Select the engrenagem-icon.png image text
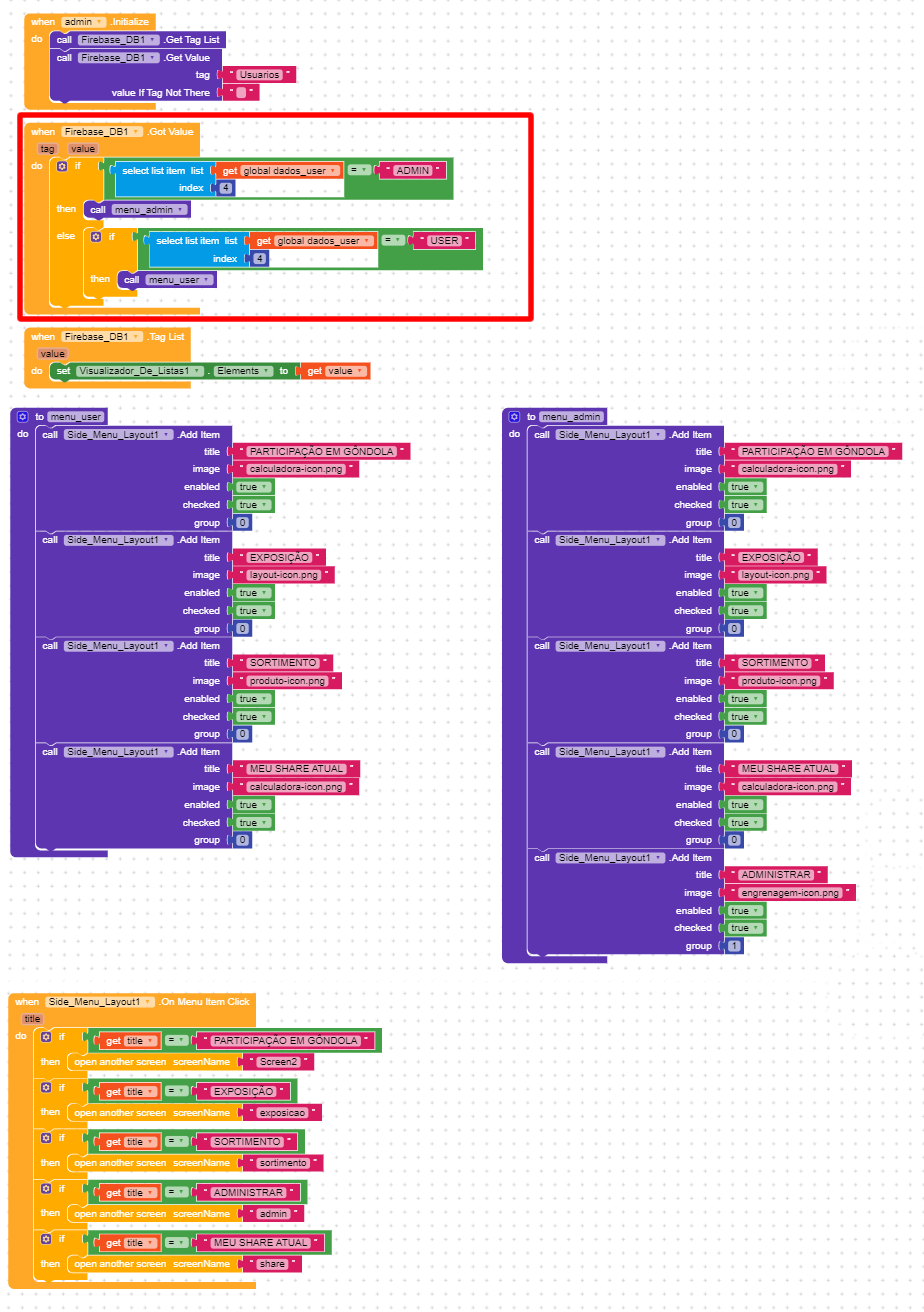924x1312 pixels. click(789, 893)
